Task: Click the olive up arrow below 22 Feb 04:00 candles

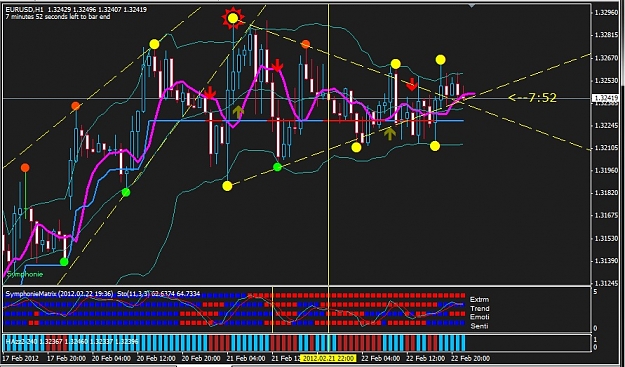Action: pos(390,133)
